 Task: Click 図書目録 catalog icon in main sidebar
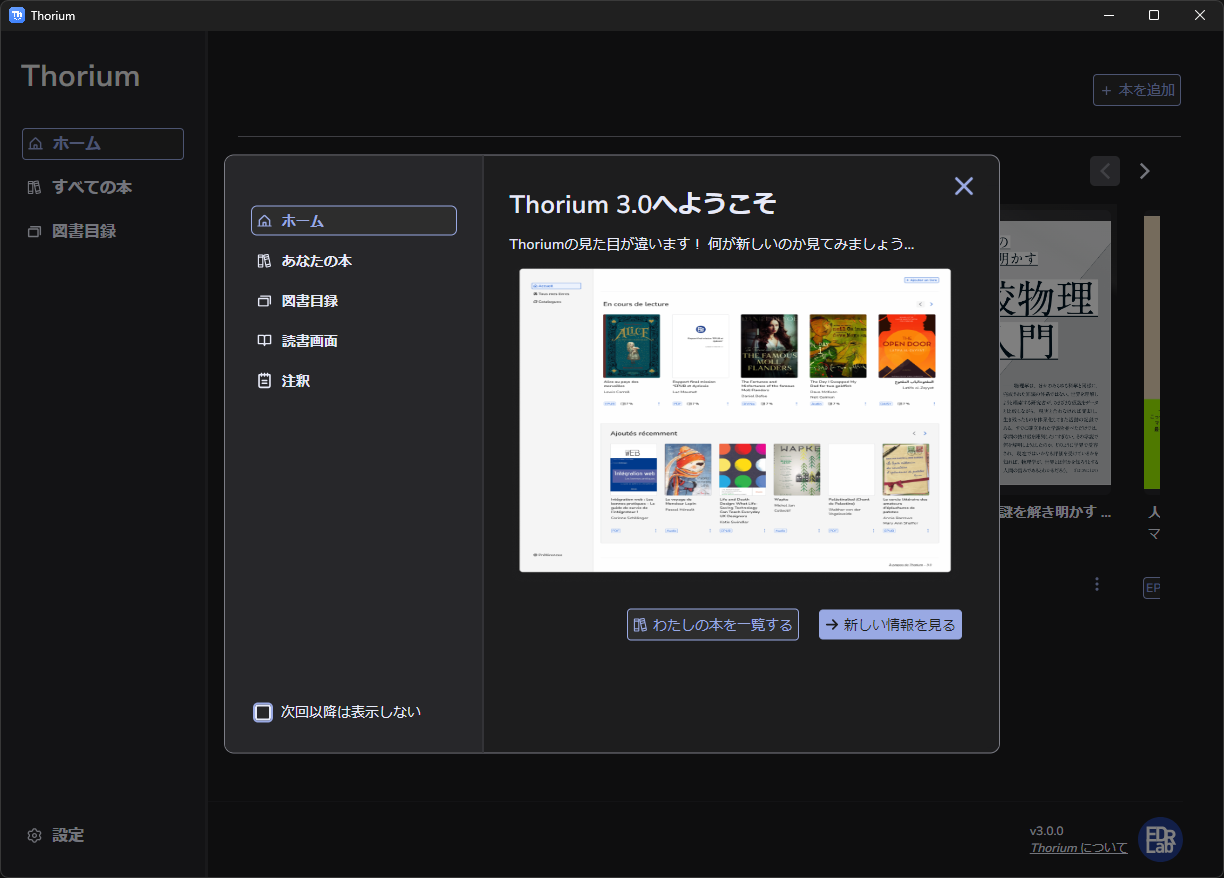pos(35,231)
